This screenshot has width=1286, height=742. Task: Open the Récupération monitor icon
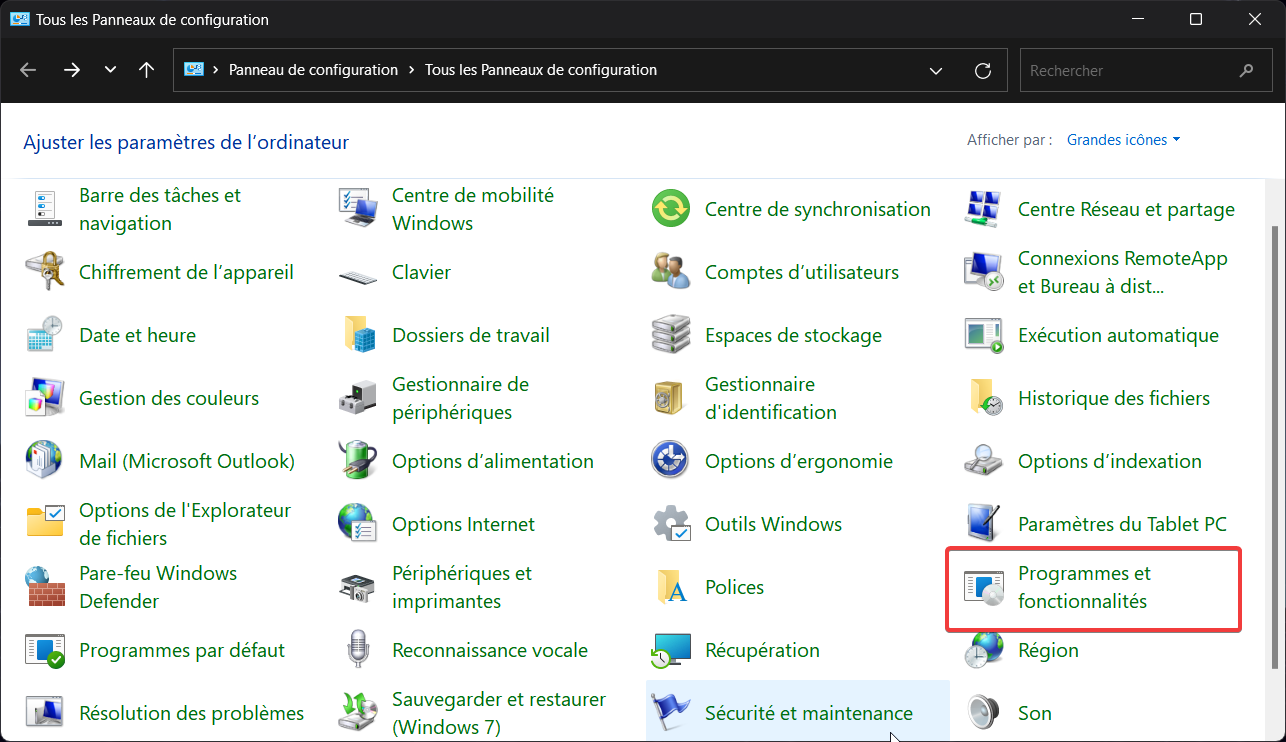670,650
